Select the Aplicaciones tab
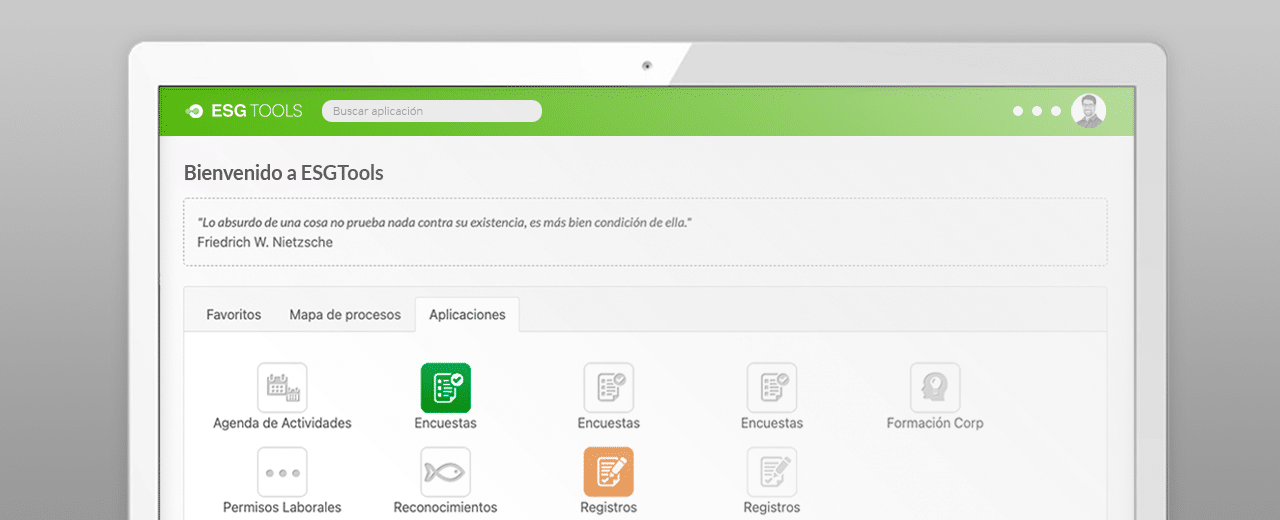Viewport: 1280px width, 520px height. (467, 314)
